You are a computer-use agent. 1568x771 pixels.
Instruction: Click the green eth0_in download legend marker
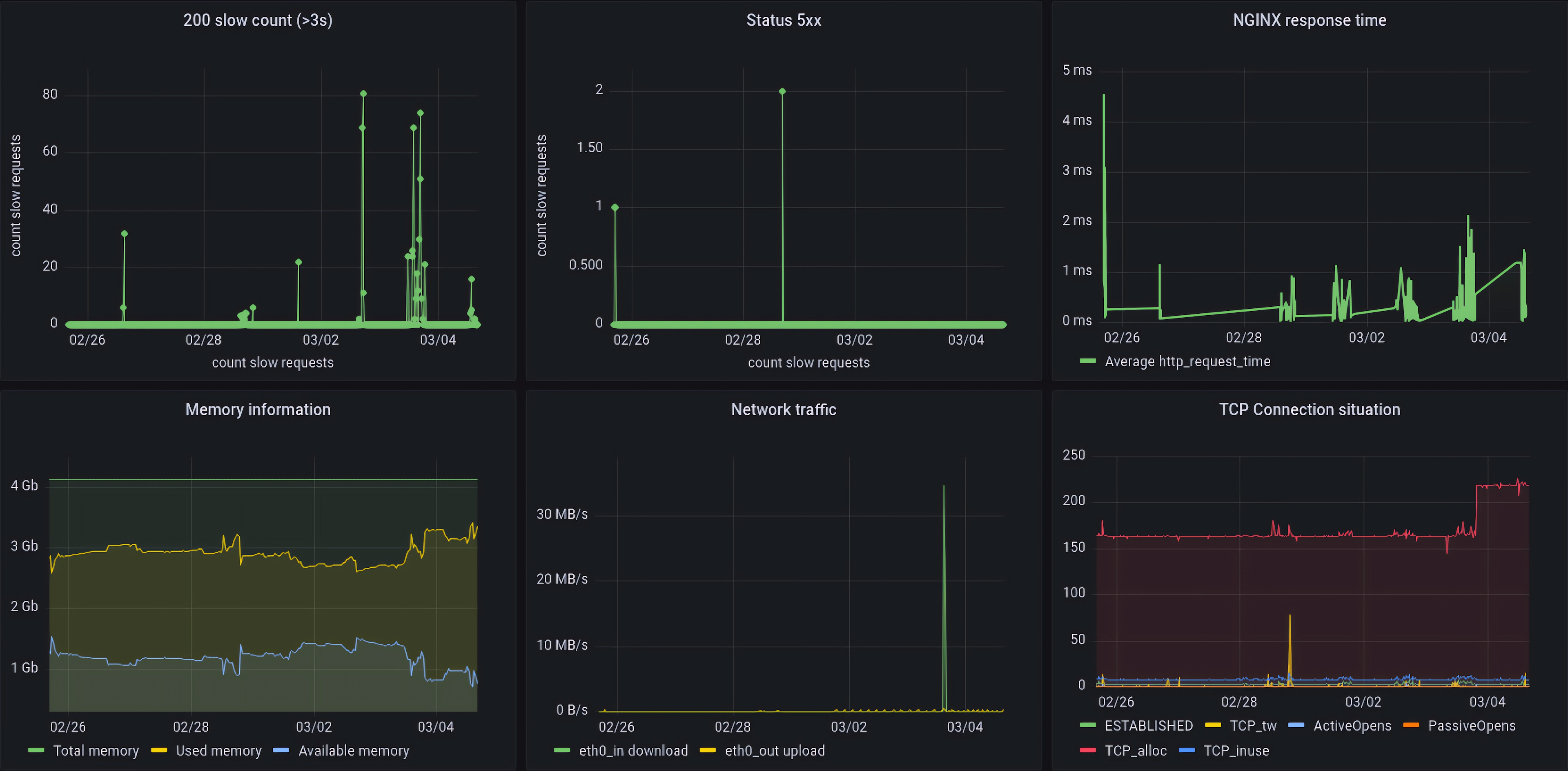(563, 750)
